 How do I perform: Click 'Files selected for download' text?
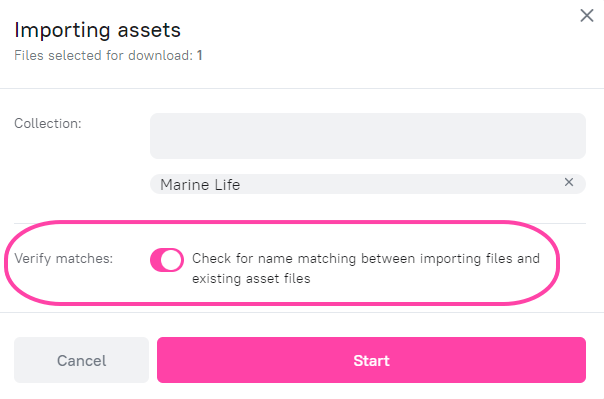click(x=103, y=55)
